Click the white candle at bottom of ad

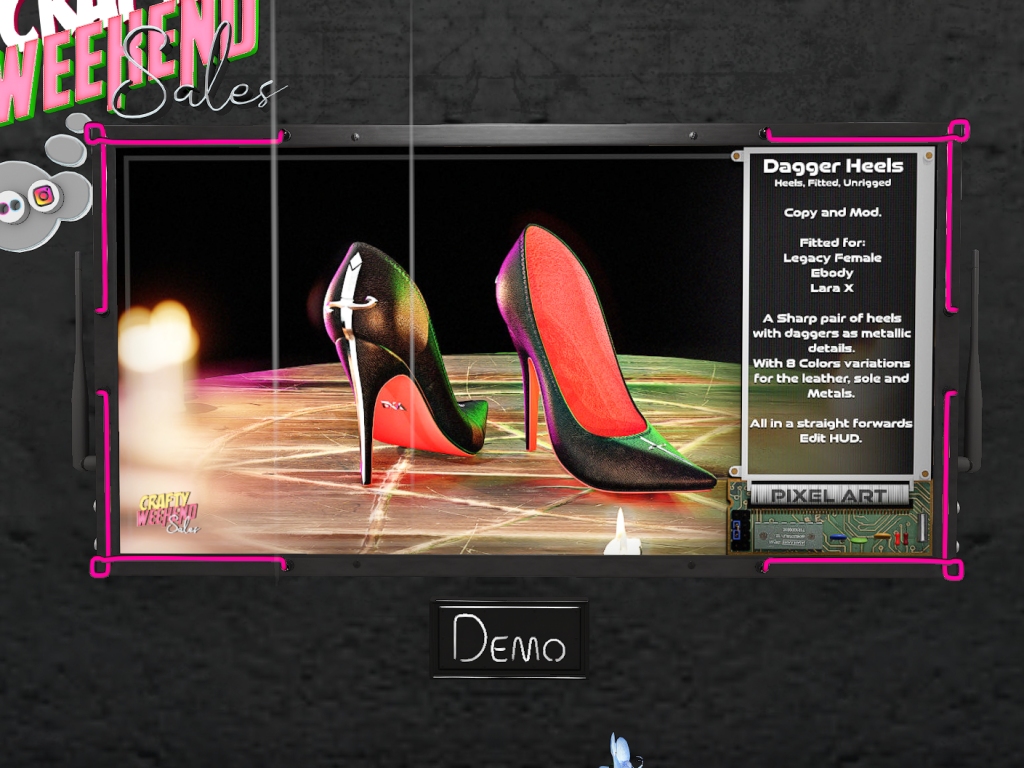(620, 534)
